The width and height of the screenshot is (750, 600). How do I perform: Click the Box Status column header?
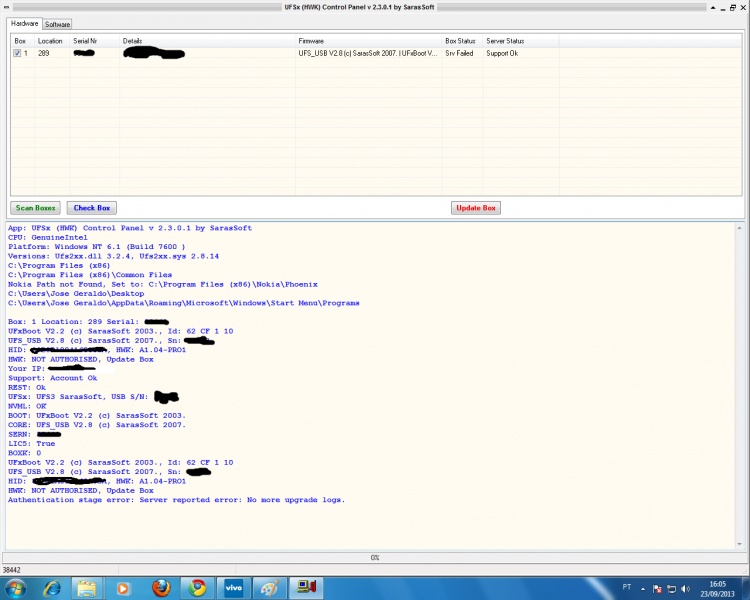click(x=462, y=41)
